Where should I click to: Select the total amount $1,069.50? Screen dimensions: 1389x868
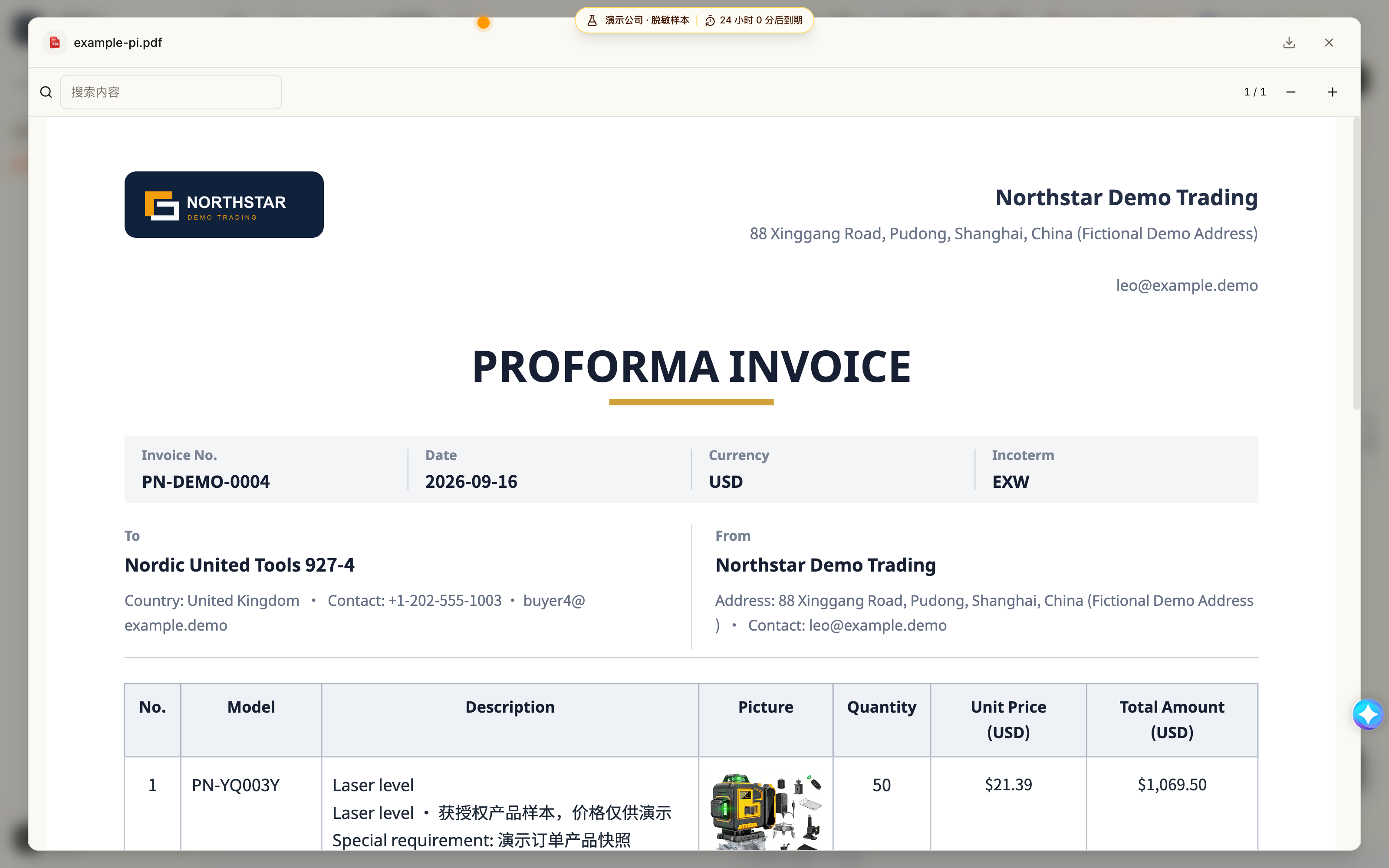pyautogui.click(x=1172, y=784)
